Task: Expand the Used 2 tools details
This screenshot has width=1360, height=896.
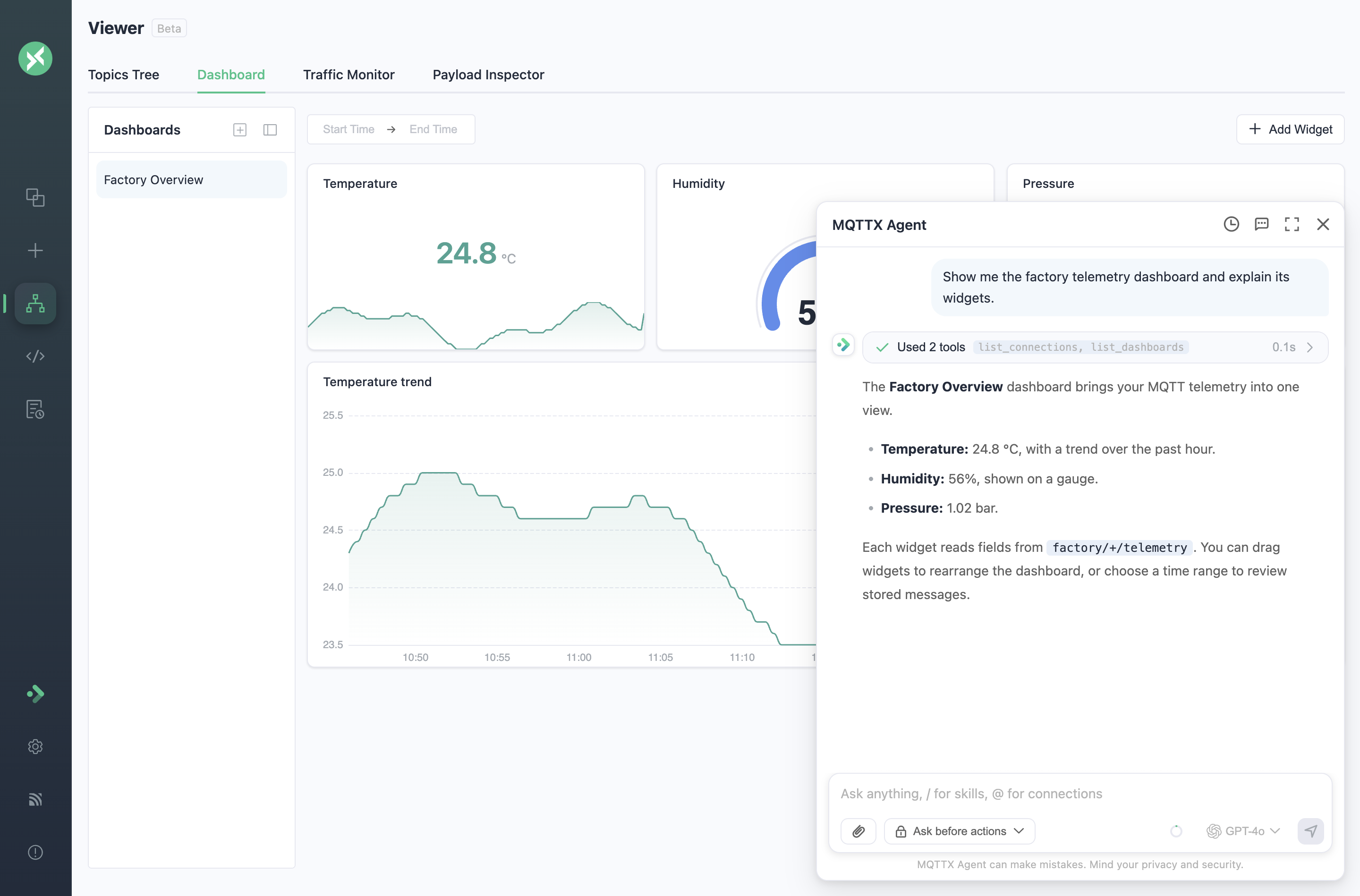Action: [1096, 347]
